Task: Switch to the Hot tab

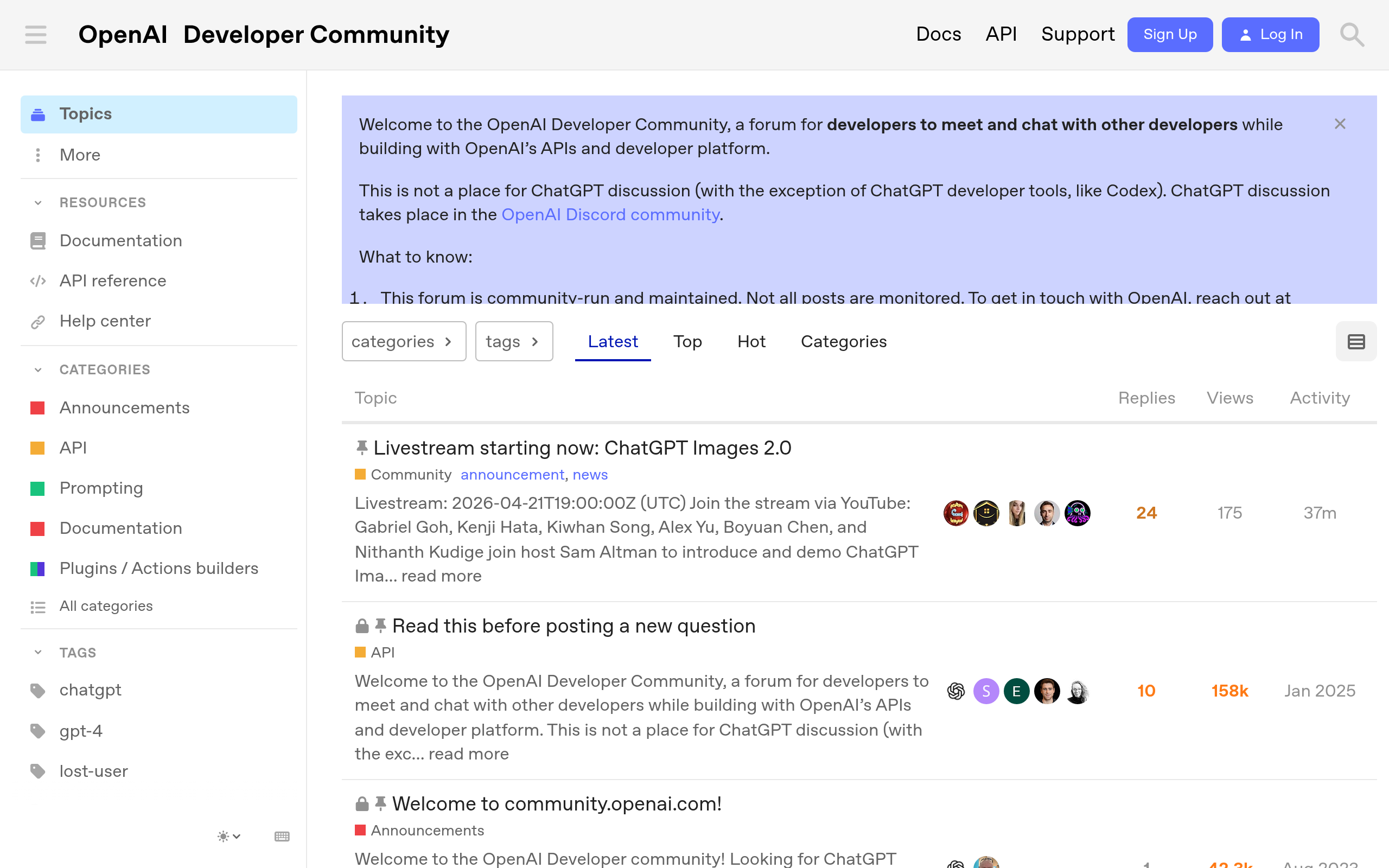Action: 751,342
